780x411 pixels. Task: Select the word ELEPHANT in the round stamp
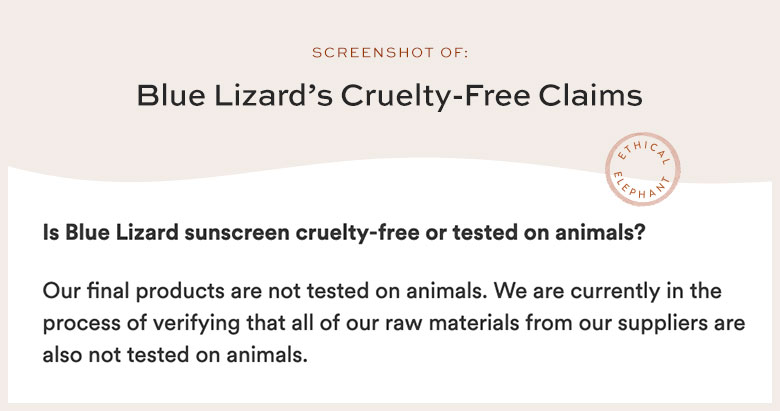click(642, 187)
